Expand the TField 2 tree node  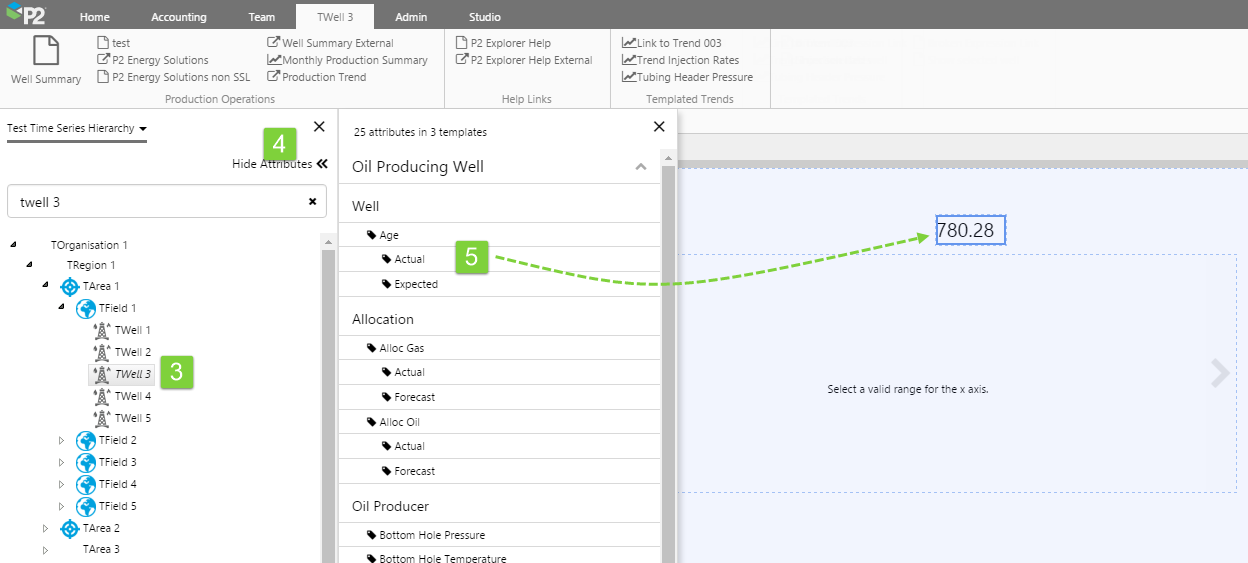click(61, 441)
